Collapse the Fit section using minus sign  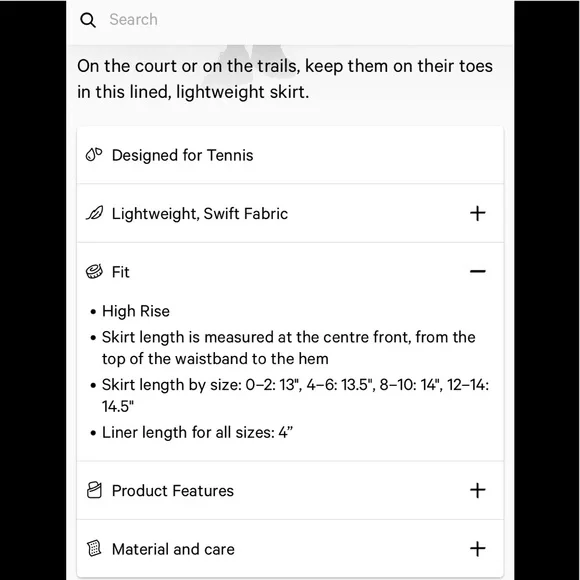click(x=478, y=272)
